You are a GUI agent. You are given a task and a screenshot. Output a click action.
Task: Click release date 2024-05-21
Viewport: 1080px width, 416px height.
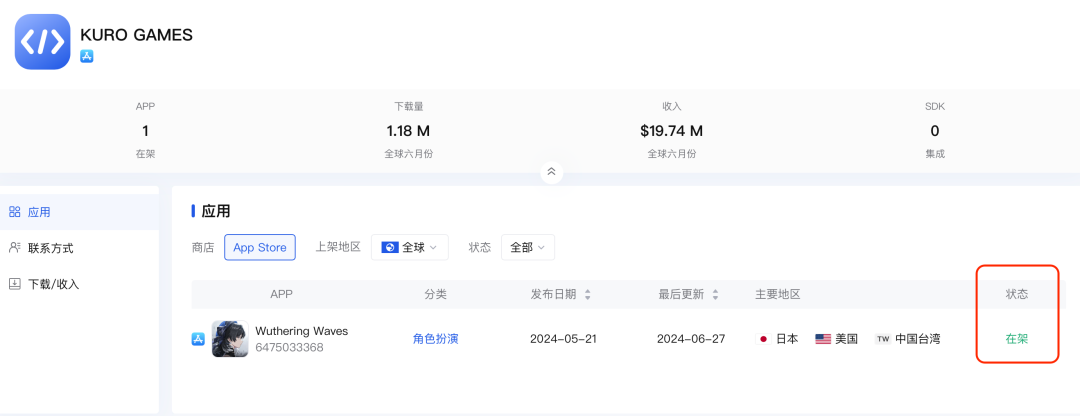coord(562,339)
